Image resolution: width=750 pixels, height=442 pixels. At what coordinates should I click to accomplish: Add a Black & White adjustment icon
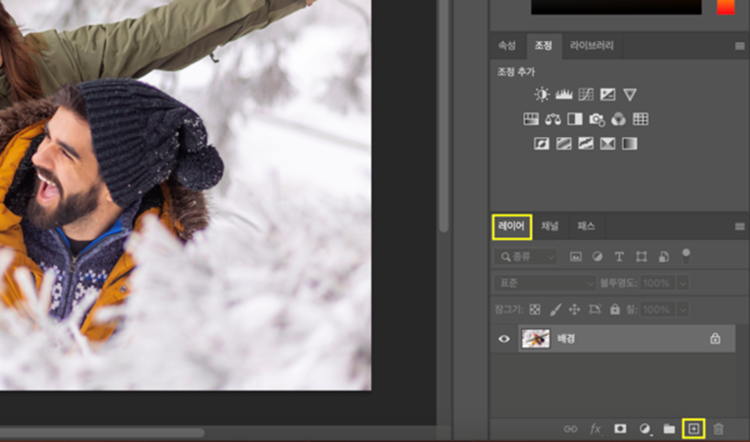[575, 119]
